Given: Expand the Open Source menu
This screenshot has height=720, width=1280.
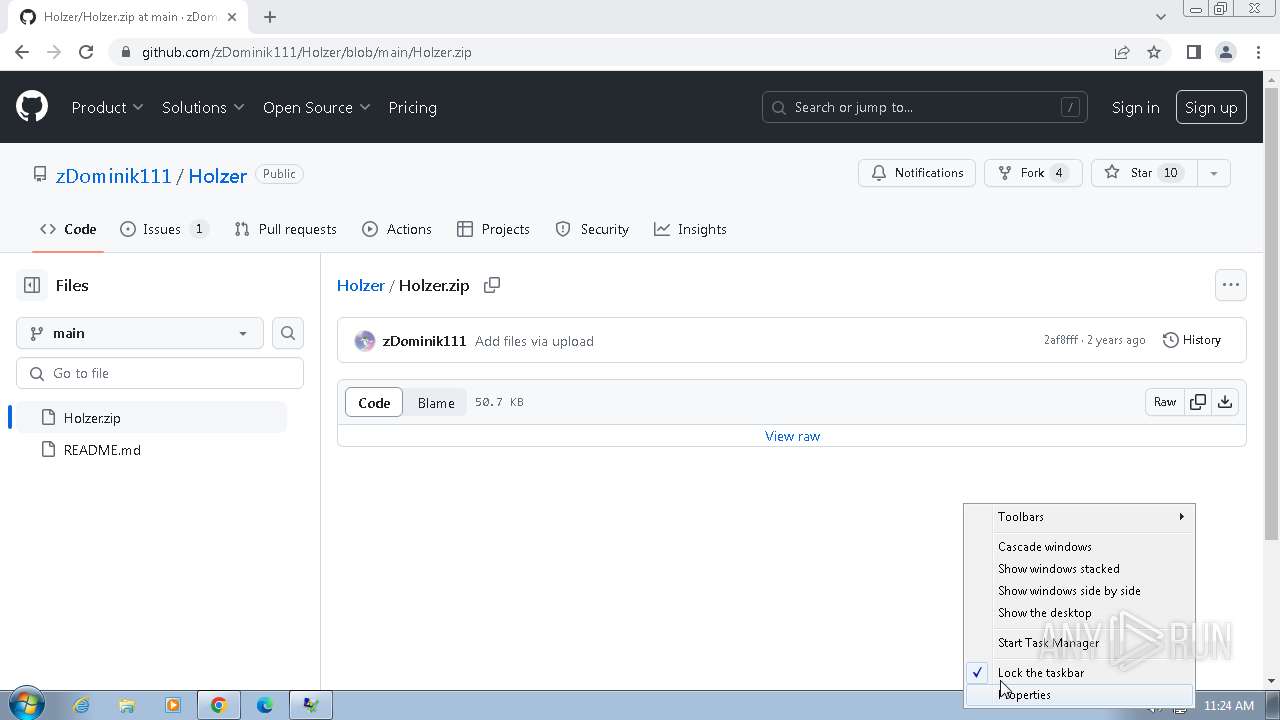Looking at the screenshot, I should click(x=316, y=107).
